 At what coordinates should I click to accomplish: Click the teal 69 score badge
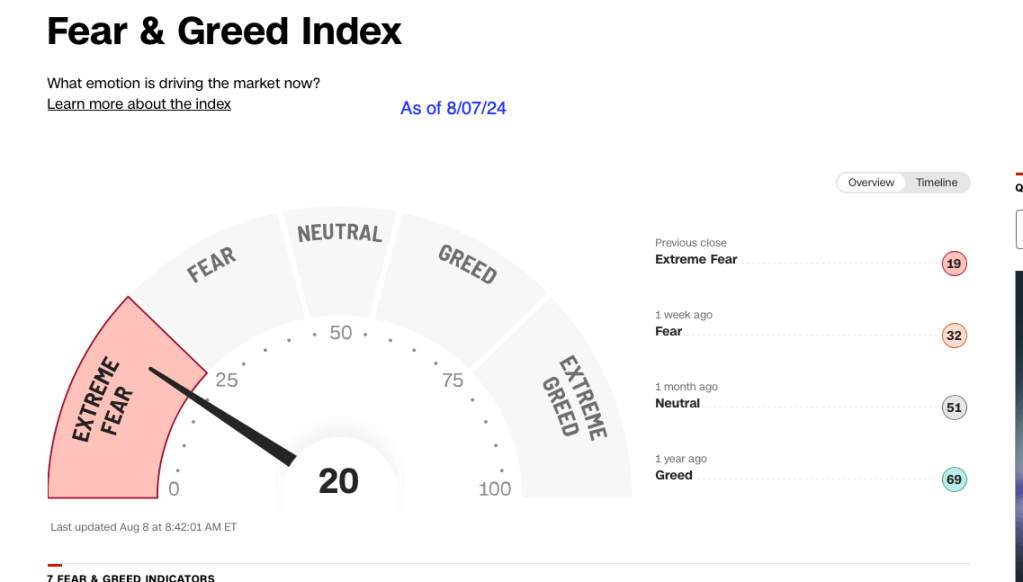[954, 480]
